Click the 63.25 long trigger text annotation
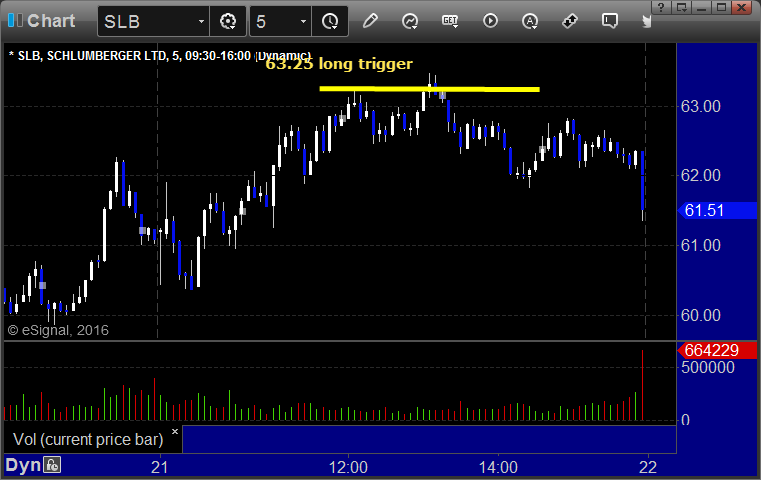Image resolution: width=761 pixels, height=480 pixels. (339, 64)
